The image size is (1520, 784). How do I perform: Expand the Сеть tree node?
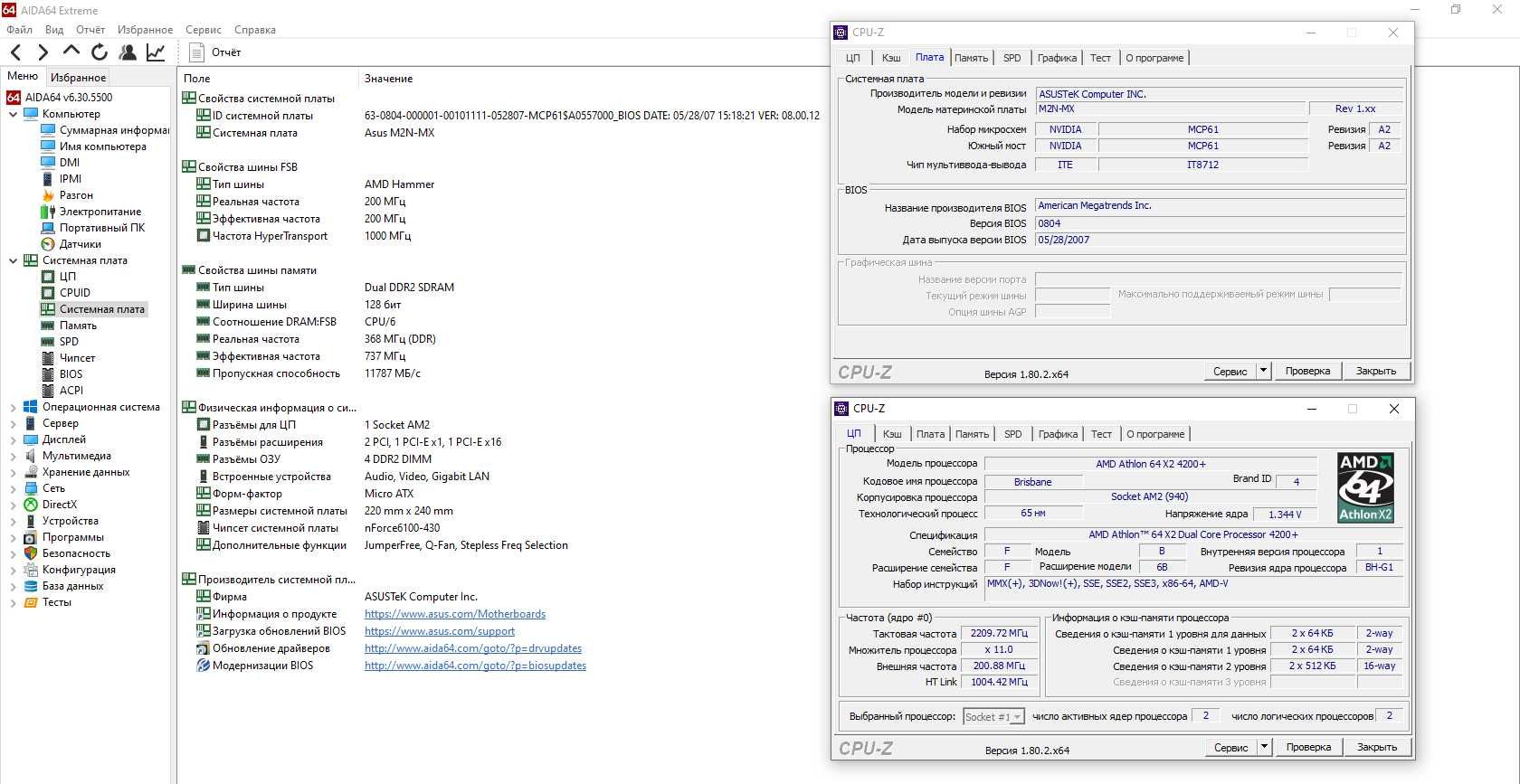pyautogui.click(x=13, y=489)
